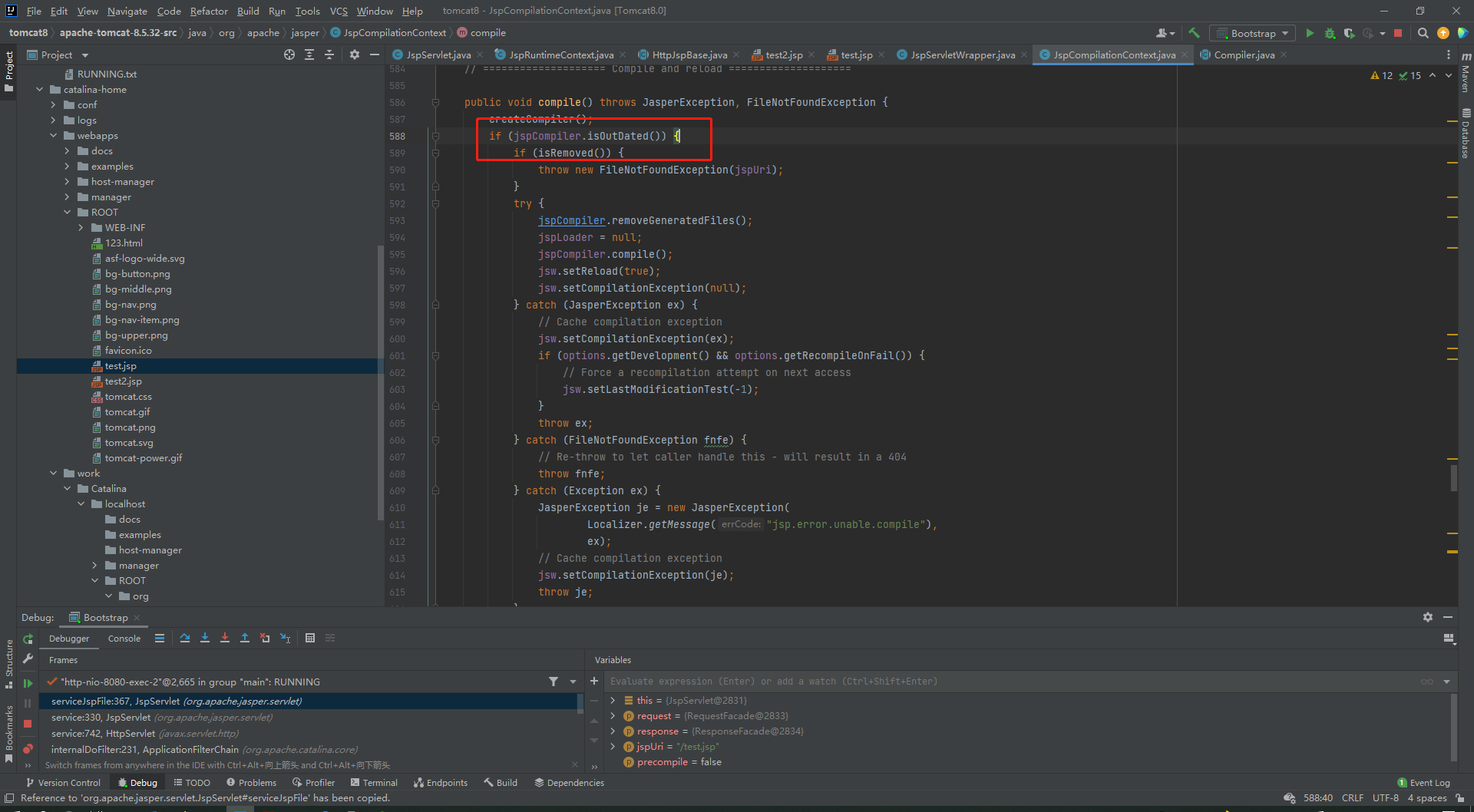The image size is (1474, 812).
Task: Open the Version Control tool window
Action: pos(63,783)
